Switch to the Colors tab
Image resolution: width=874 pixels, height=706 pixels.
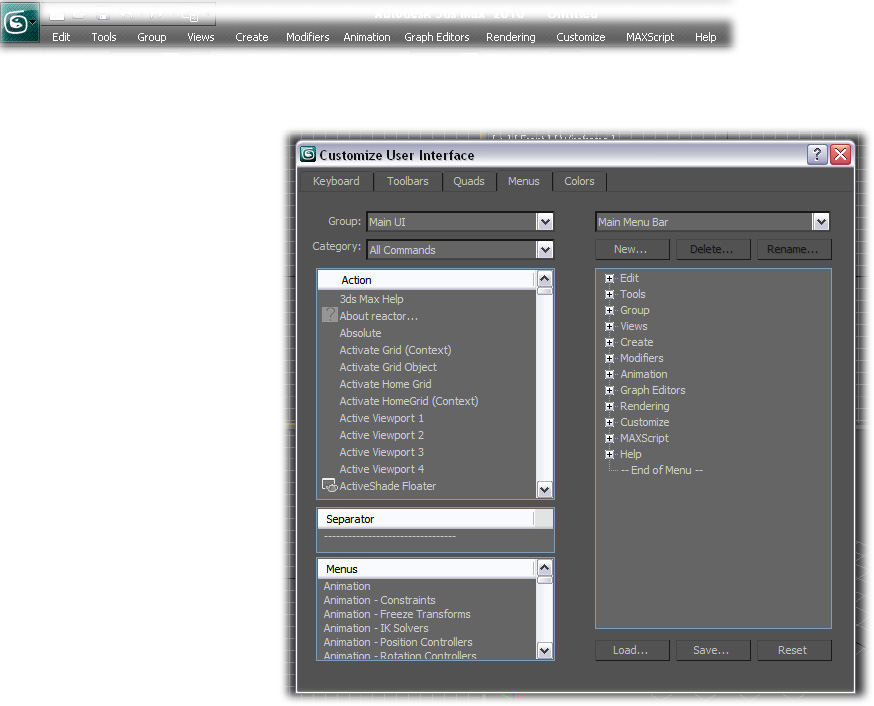[x=579, y=181]
